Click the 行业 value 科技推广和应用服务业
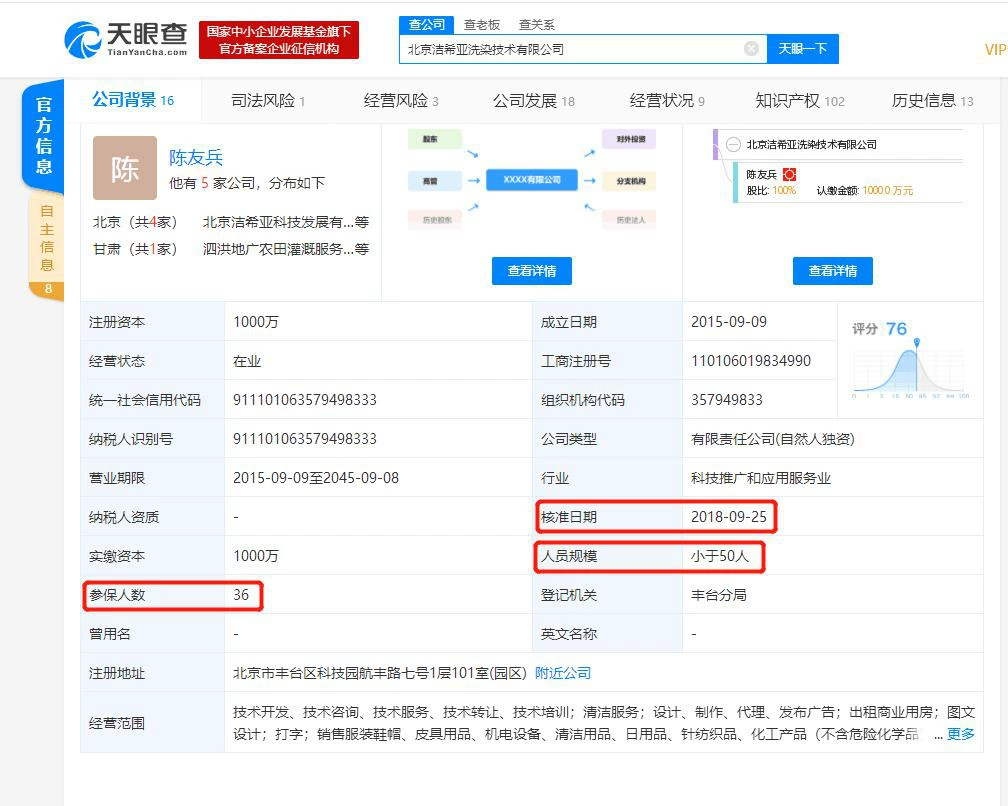Screen dimensions: 1008x806 [x=761, y=478]
